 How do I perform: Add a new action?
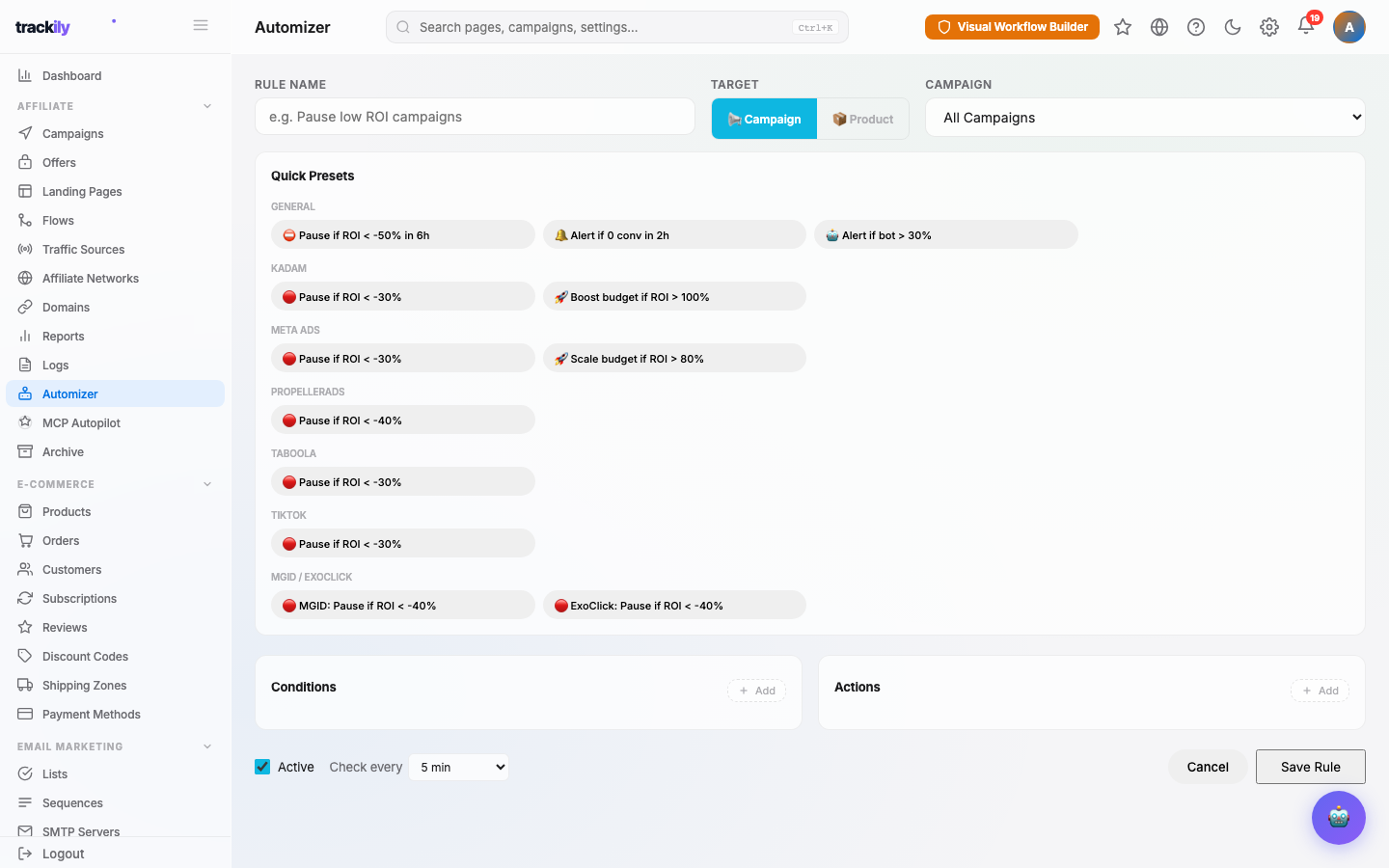point(1321,691)
